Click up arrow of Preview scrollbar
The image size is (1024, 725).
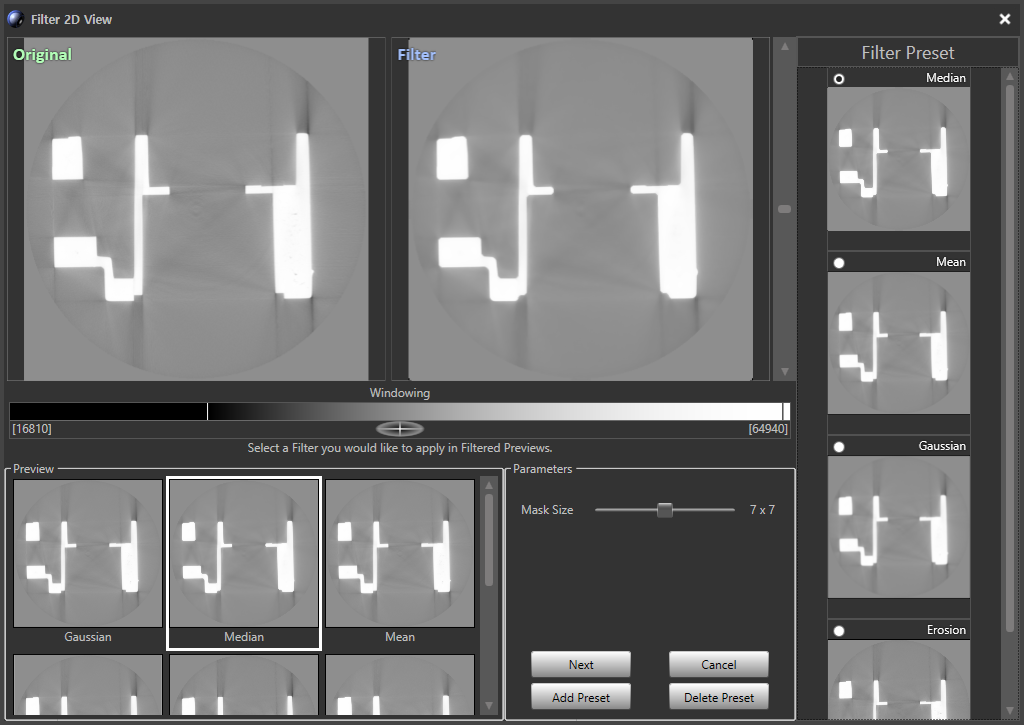(488, 485)
